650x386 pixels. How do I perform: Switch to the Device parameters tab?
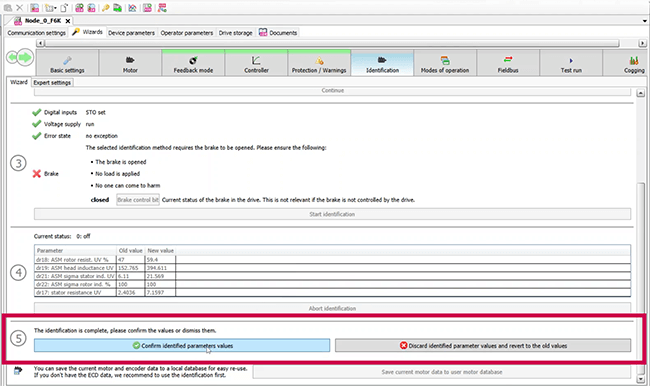coord(131,33)
